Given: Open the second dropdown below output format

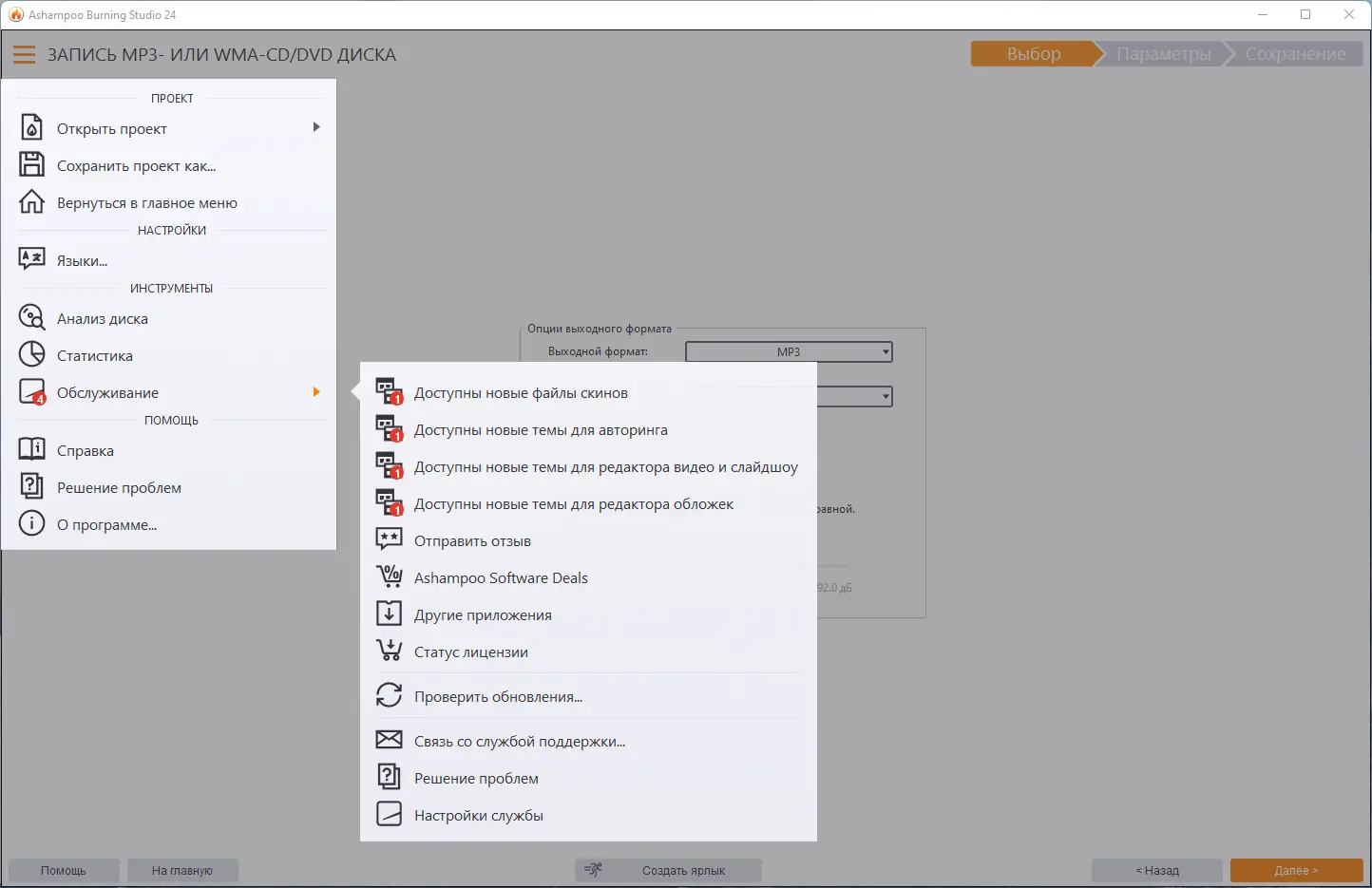Looking at the screenshot, I should [855, 396].
